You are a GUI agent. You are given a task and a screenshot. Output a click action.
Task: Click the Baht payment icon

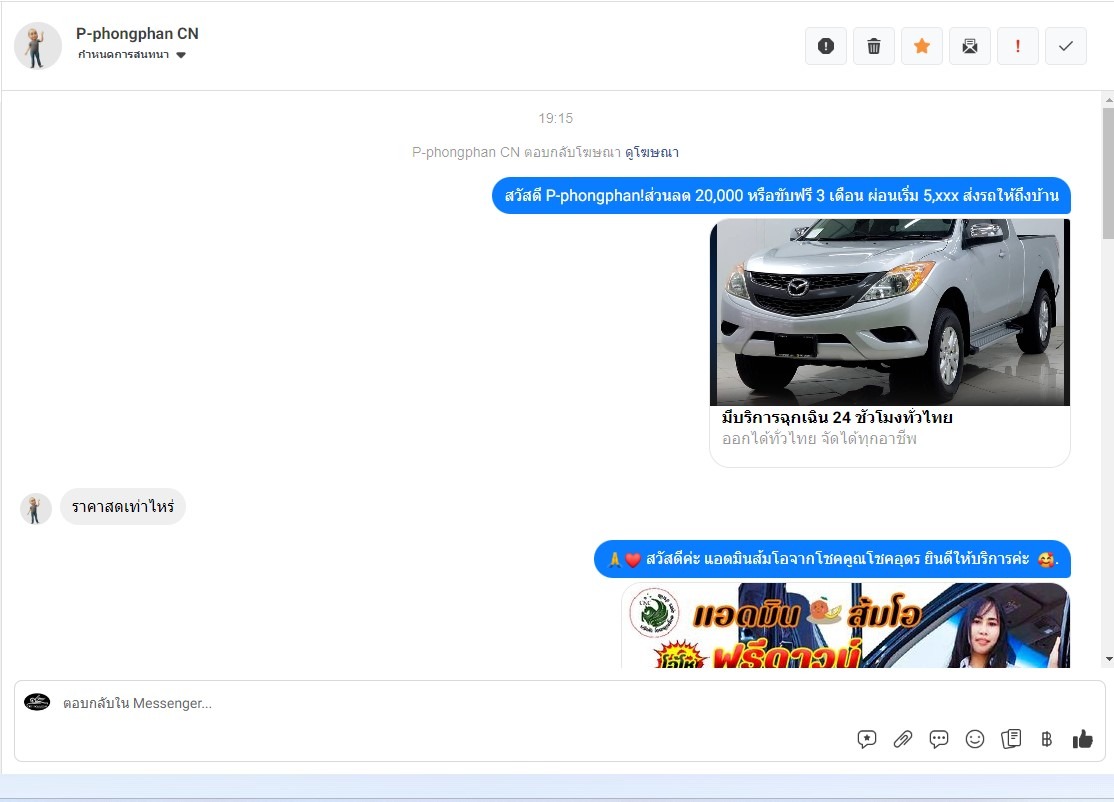pyautogui.click(x=1047, y=739)
